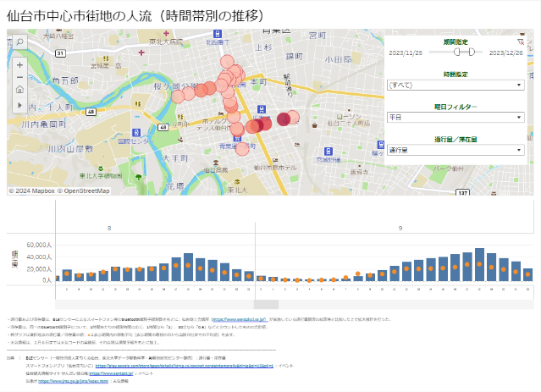Select the tallest bar in right chart
The width and height of the screenshot is (541, 392).
tap(480, 265)
